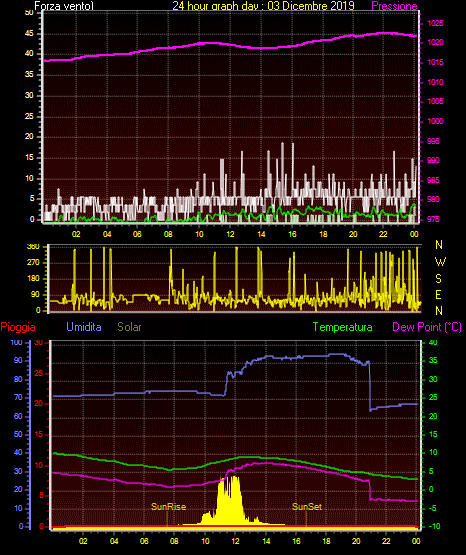Click 360 on the wind direction axis
Image resolution: width=466 pixels, height=555 pixels.
[33, 246]
